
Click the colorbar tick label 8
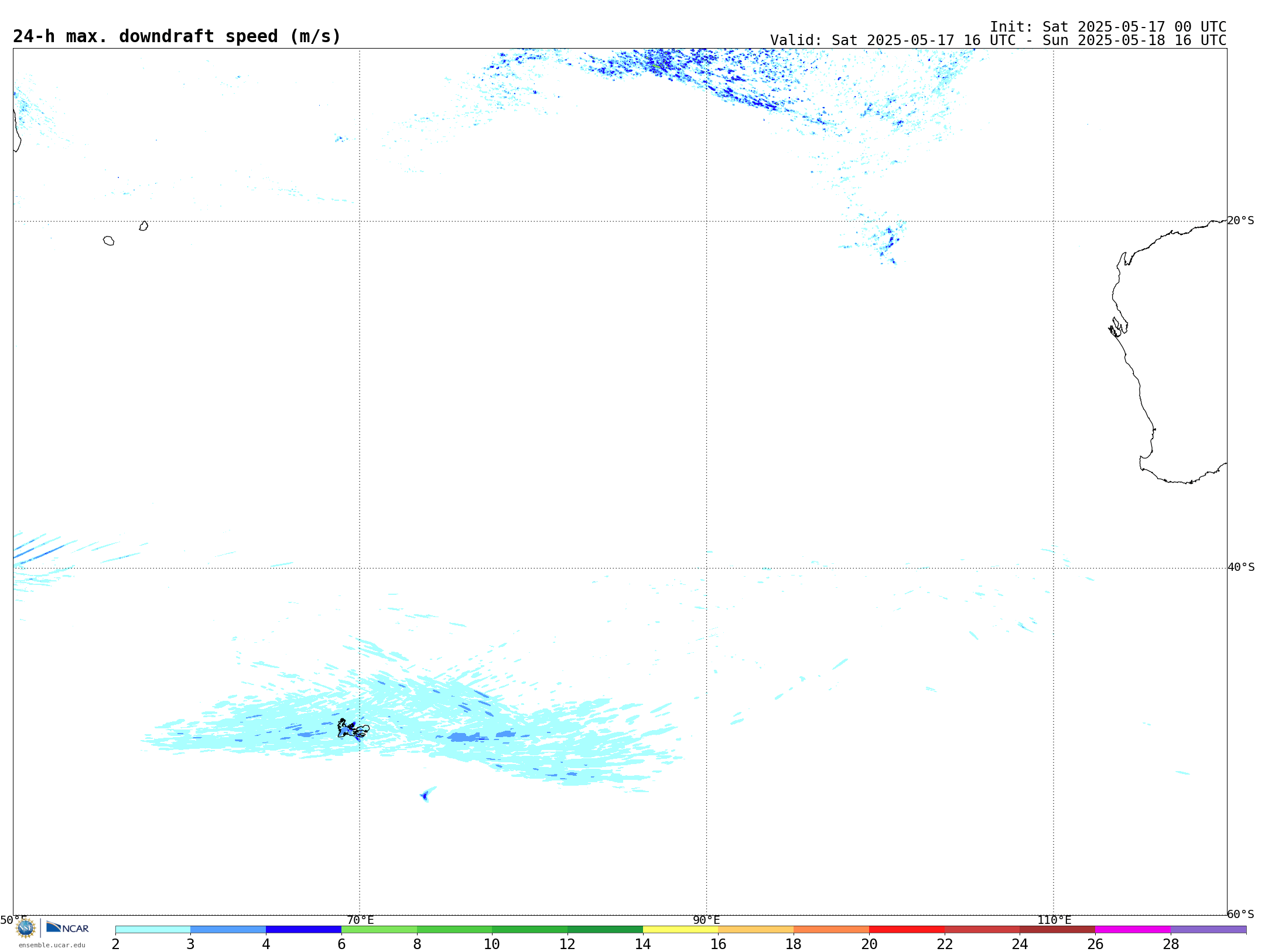(x=417, y=944)
